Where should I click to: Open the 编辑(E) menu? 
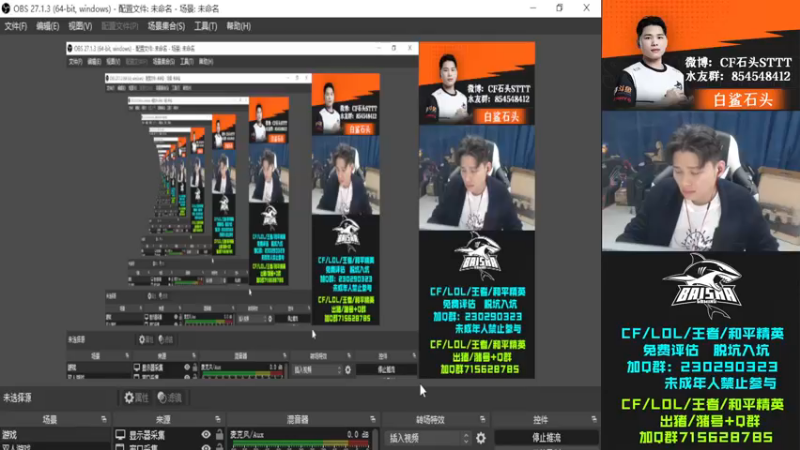click(x=47, y=26)
